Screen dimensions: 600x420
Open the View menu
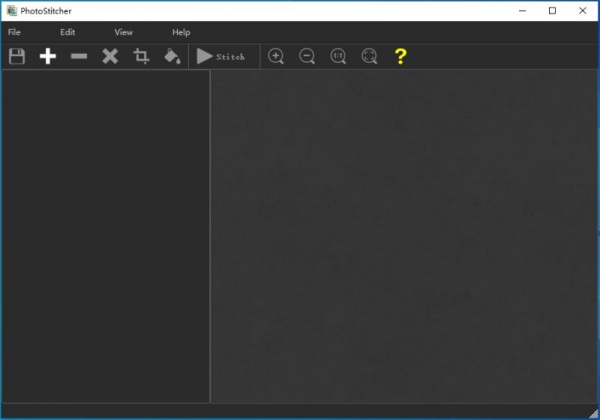pos(124,32)
